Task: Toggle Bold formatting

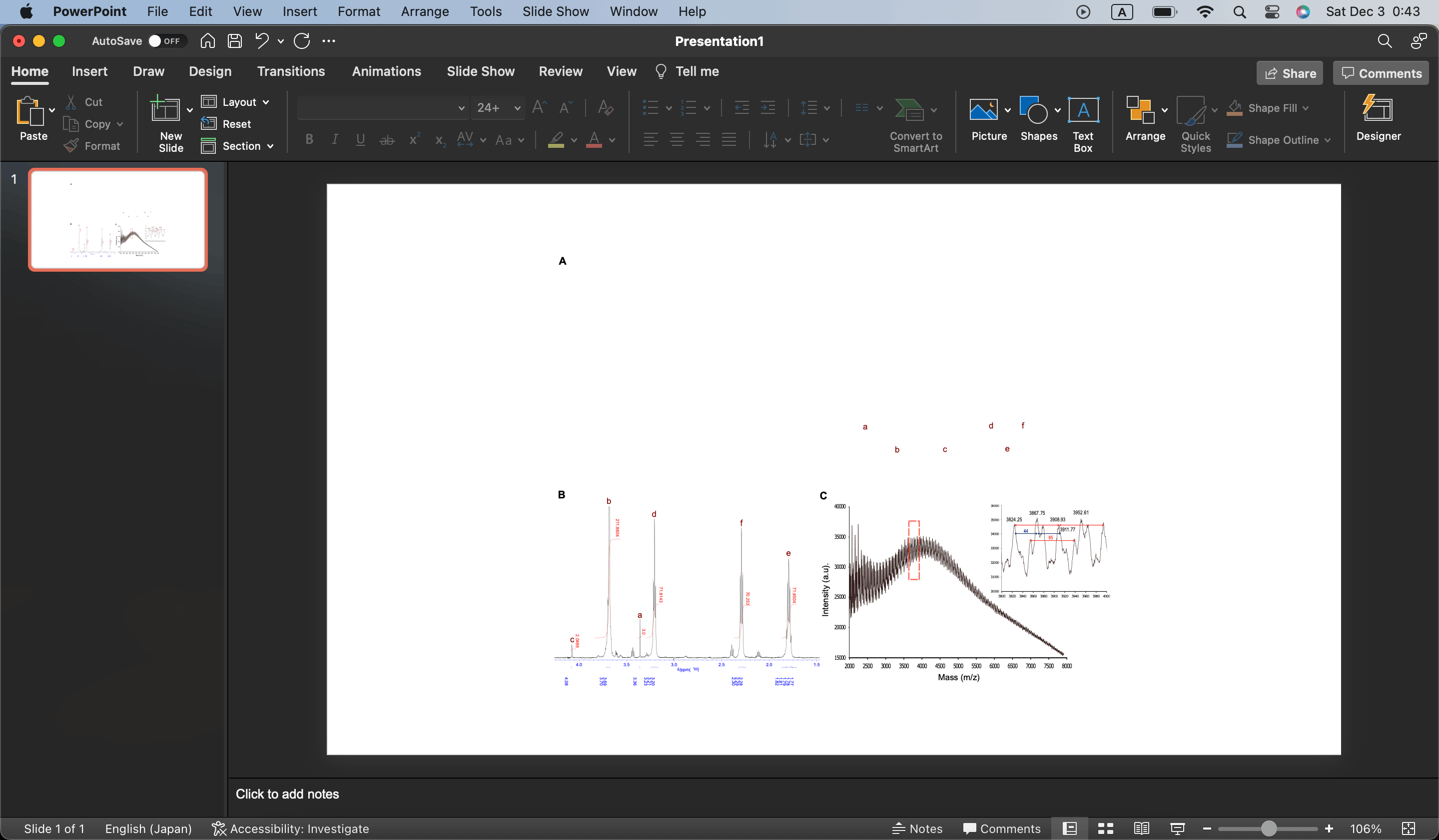Action: (x=309, y=140)
